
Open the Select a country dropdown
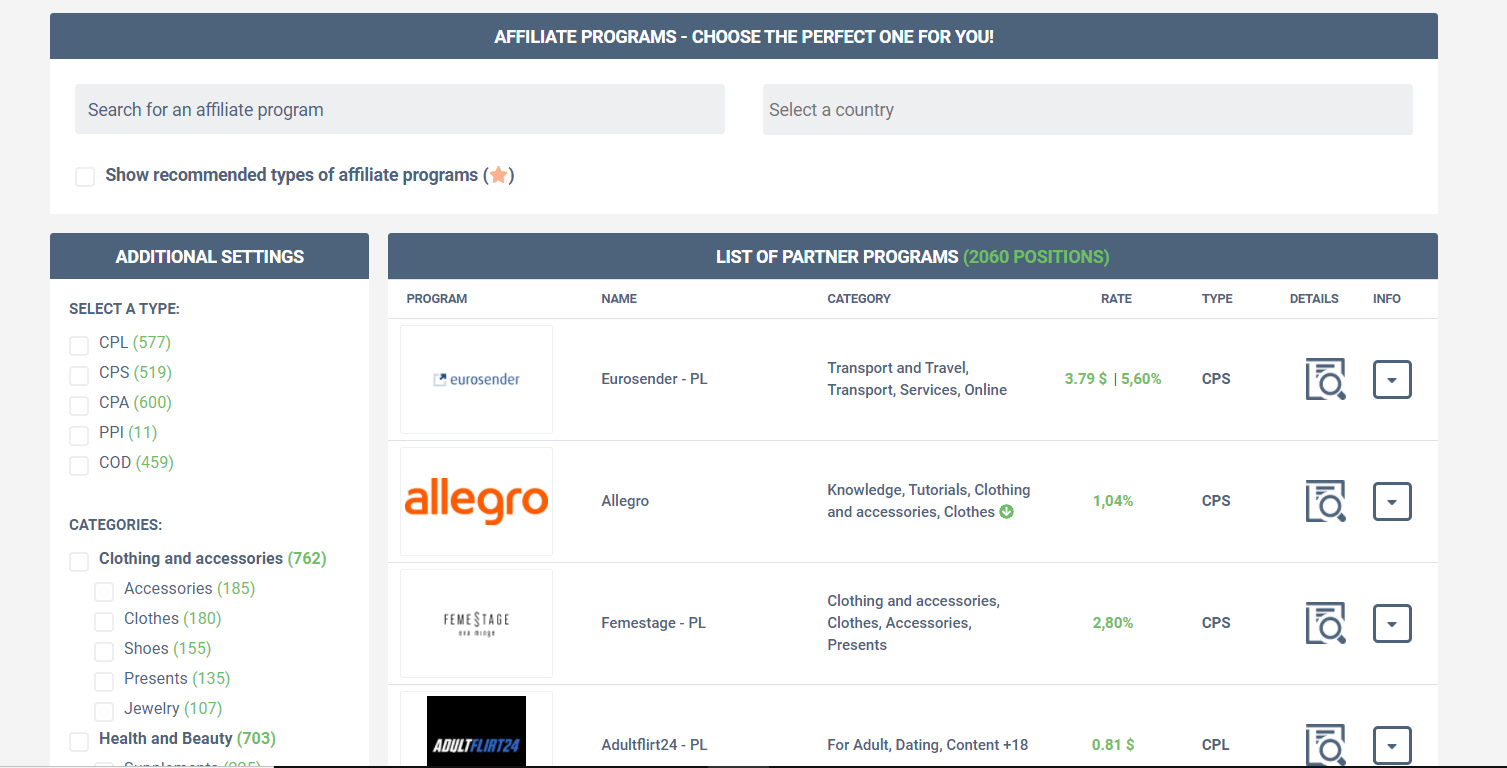click(x=1088, y=109)
